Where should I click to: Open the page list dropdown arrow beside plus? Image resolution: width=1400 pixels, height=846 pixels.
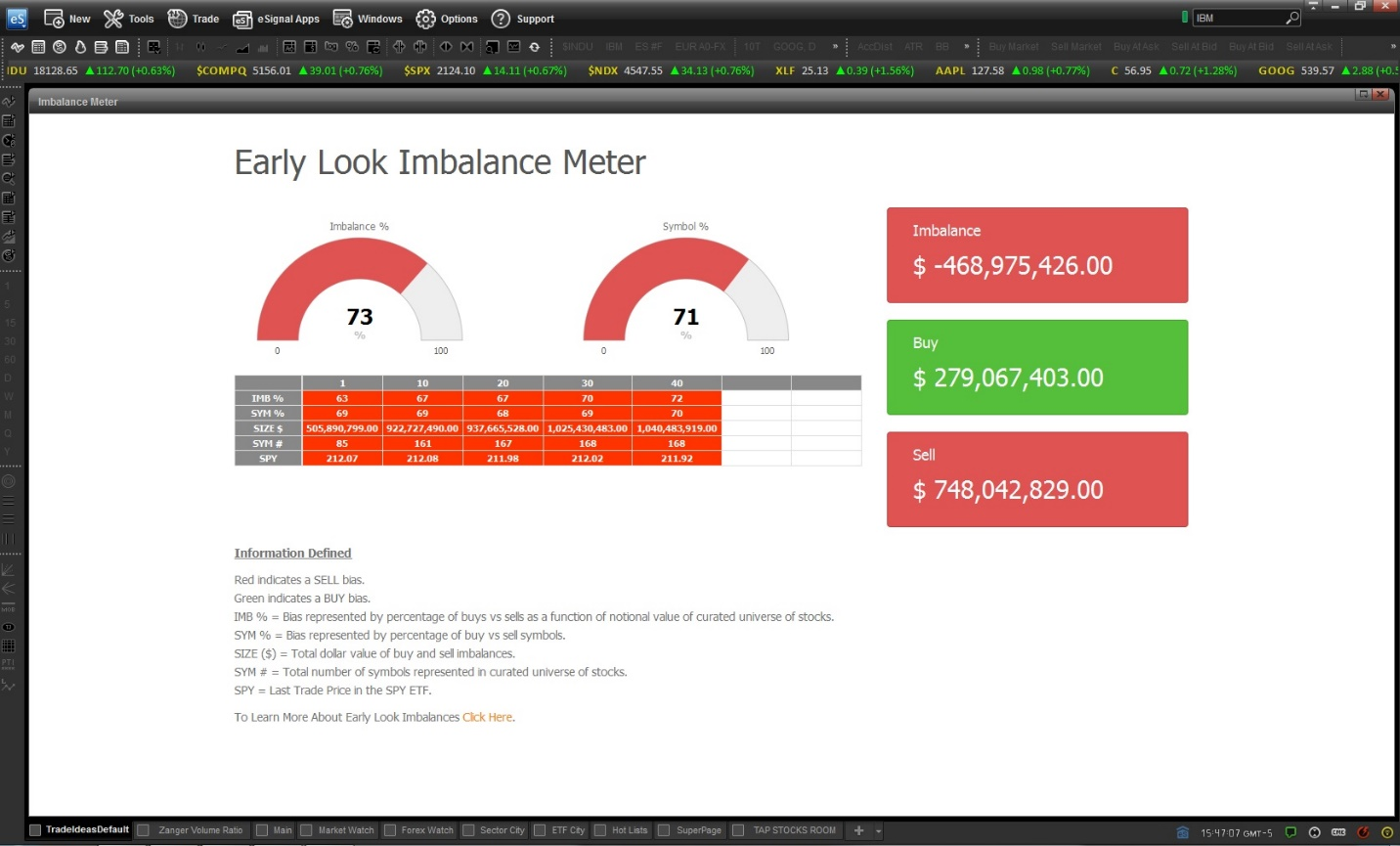[879, 831]
